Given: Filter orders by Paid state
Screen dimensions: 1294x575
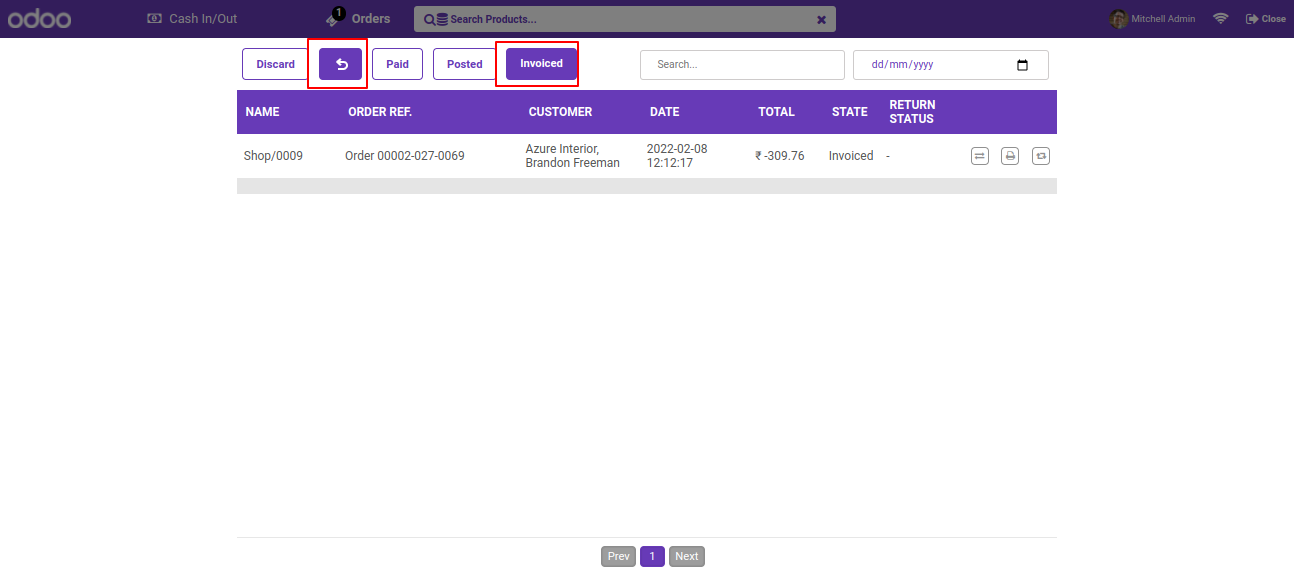Looking at the screenshot, I should (x=397, y=64).
